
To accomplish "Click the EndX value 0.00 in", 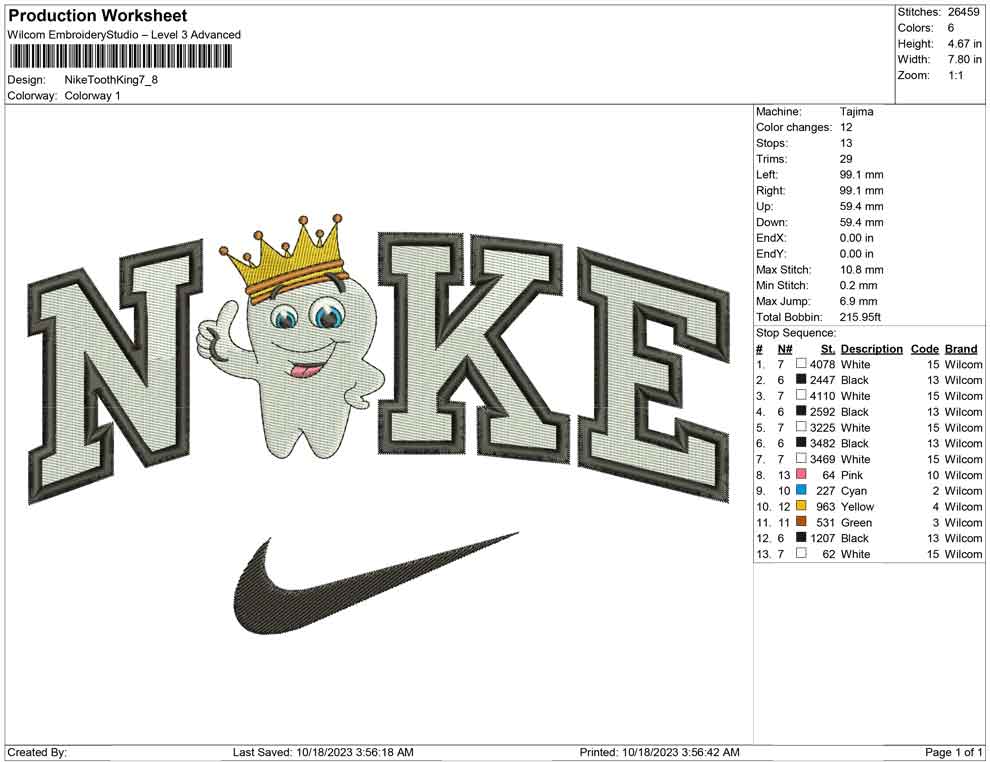I will click(856, 238).
